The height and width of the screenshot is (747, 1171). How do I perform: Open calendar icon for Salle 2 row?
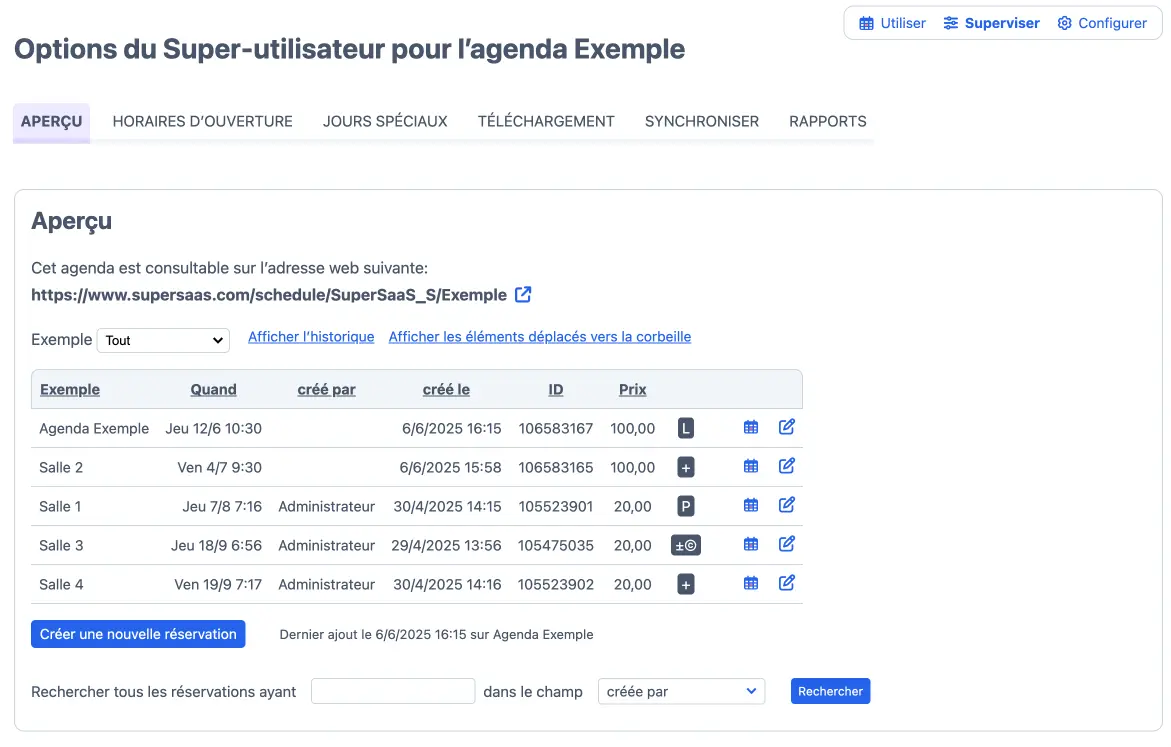(751, 466)
